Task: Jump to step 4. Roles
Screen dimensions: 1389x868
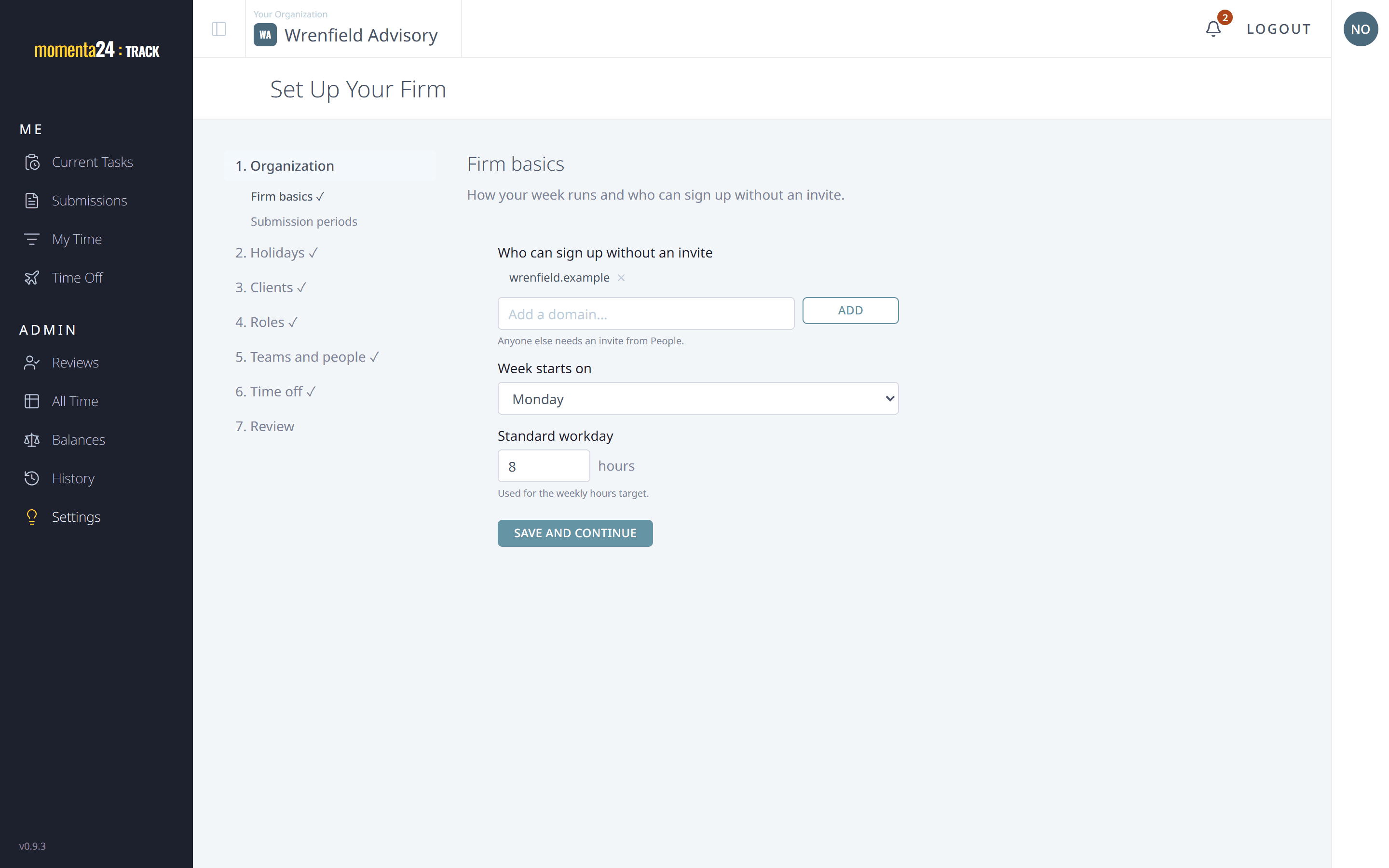Action: (x=266, y=322)
